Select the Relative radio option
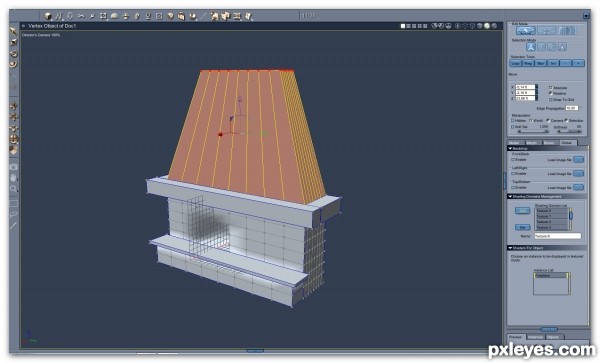The image size is (600, 363). pos(551,93)
